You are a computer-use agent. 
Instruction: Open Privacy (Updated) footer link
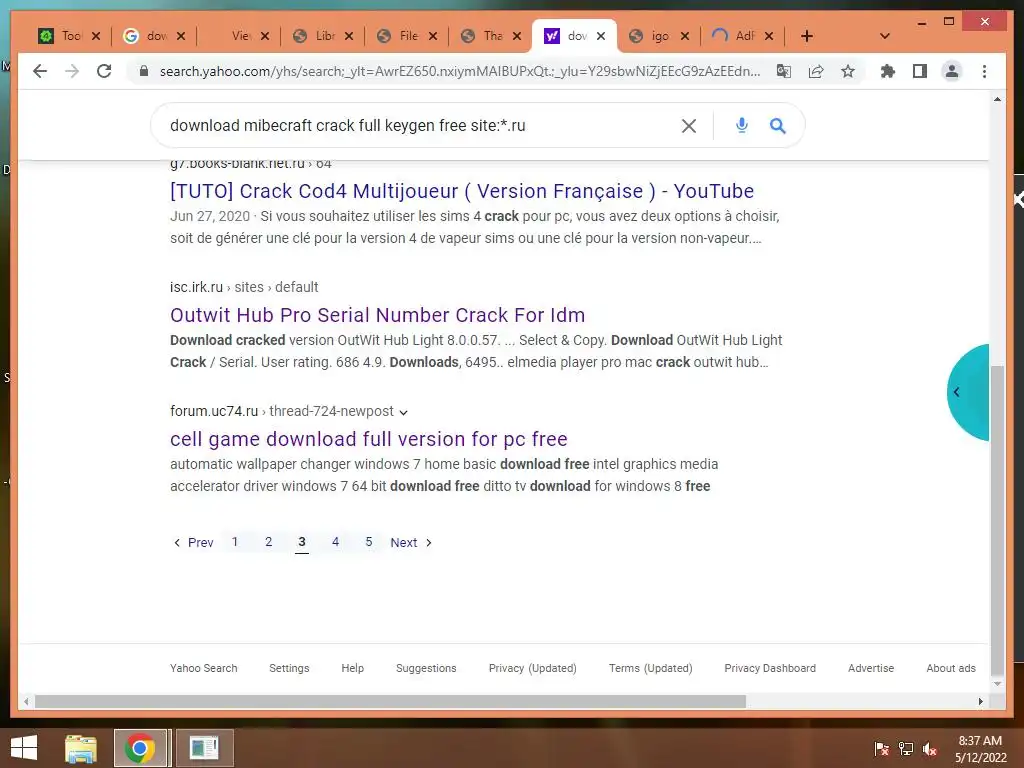coord(532,668)
